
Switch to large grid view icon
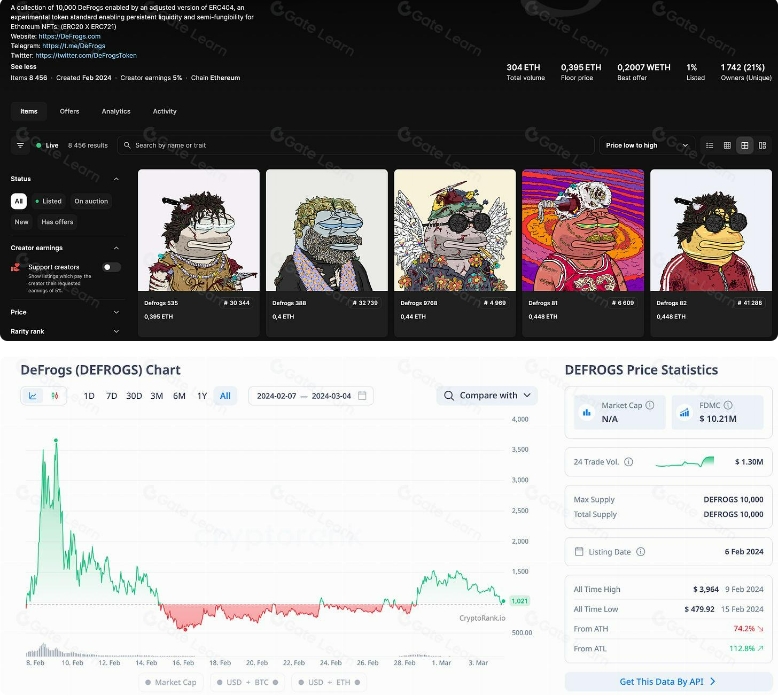click(x=744, y=146)
